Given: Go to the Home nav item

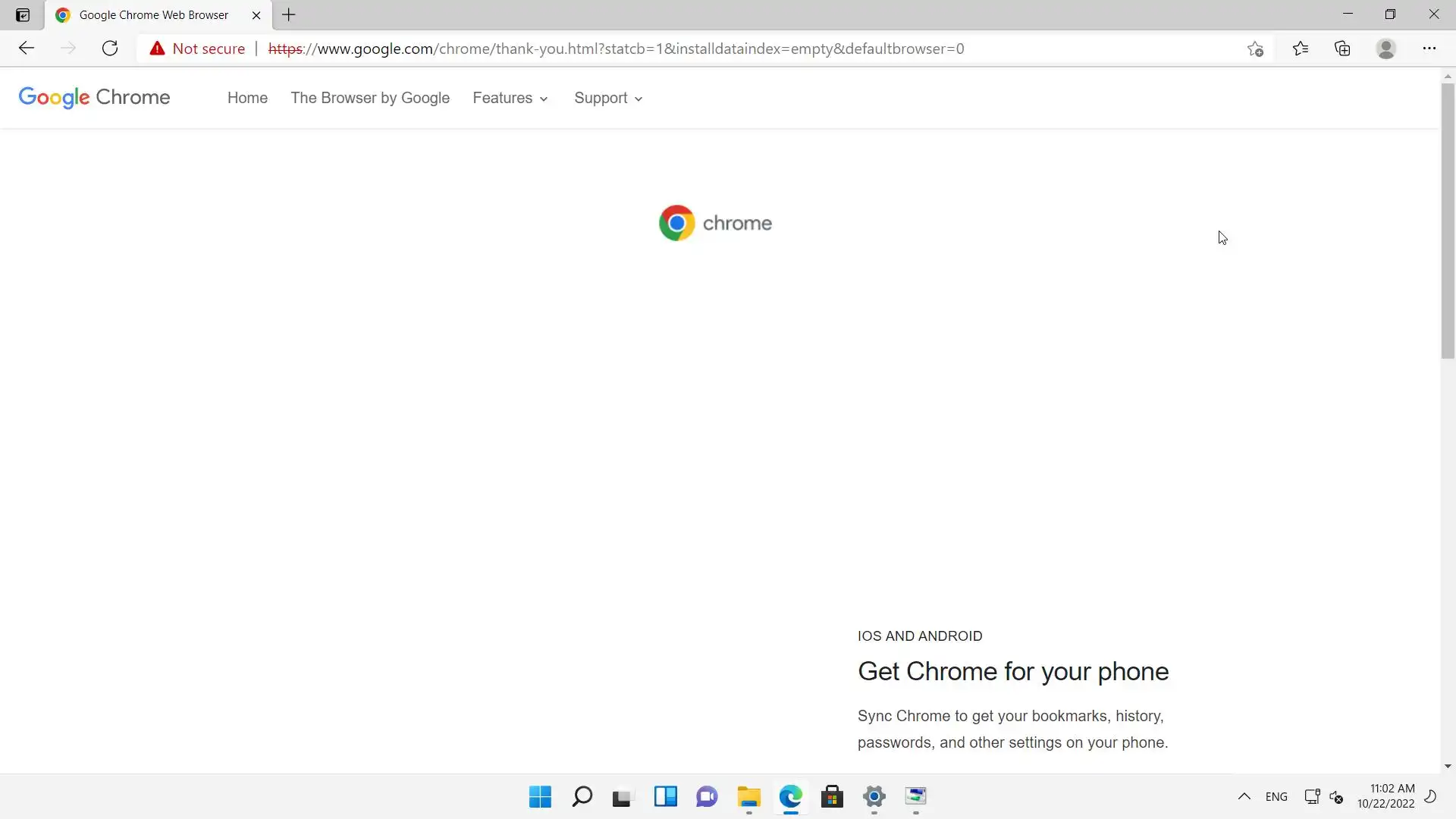Looking at the screenshot, I should 247,98.
